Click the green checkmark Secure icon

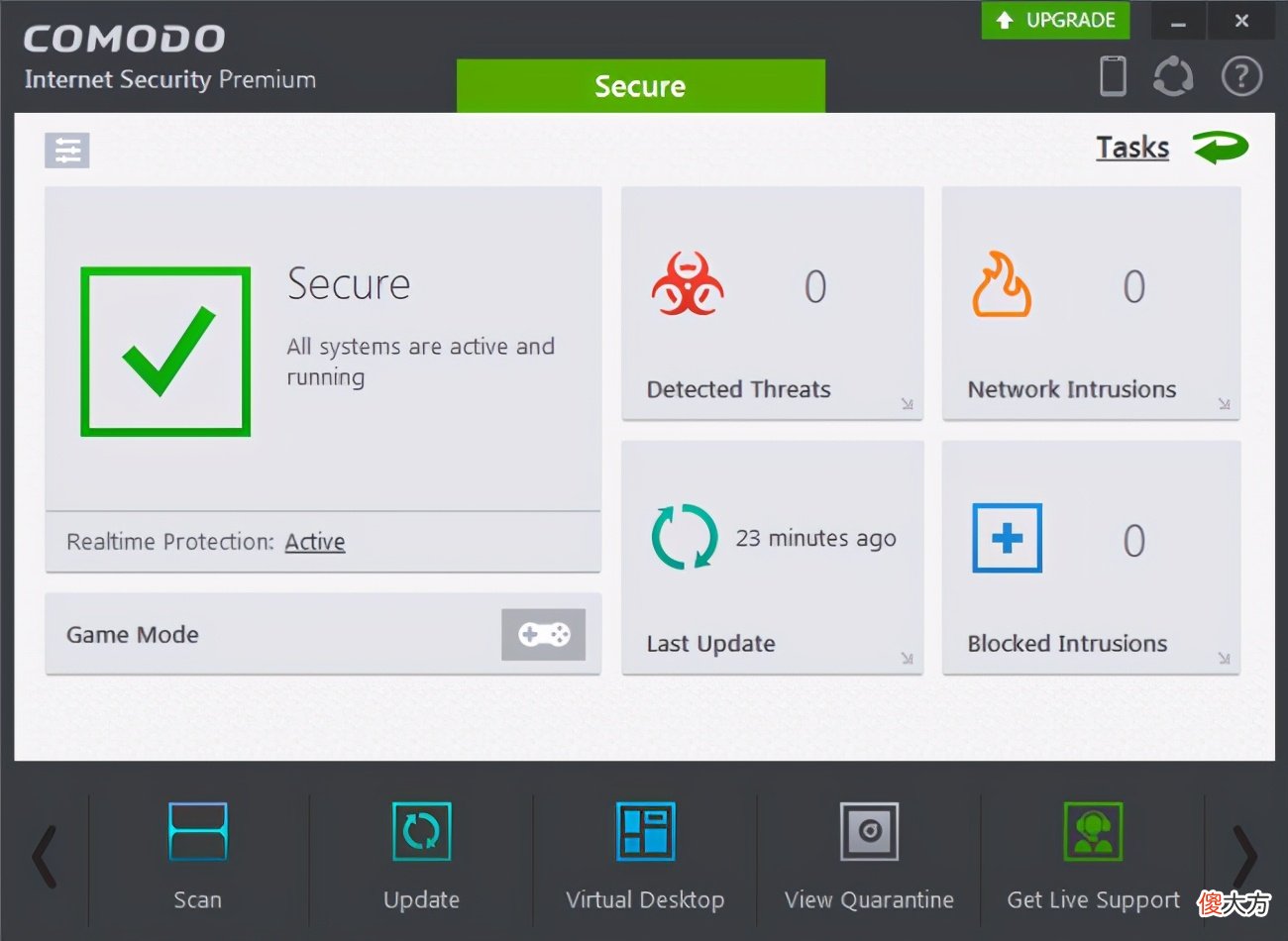tap(165, 352)
